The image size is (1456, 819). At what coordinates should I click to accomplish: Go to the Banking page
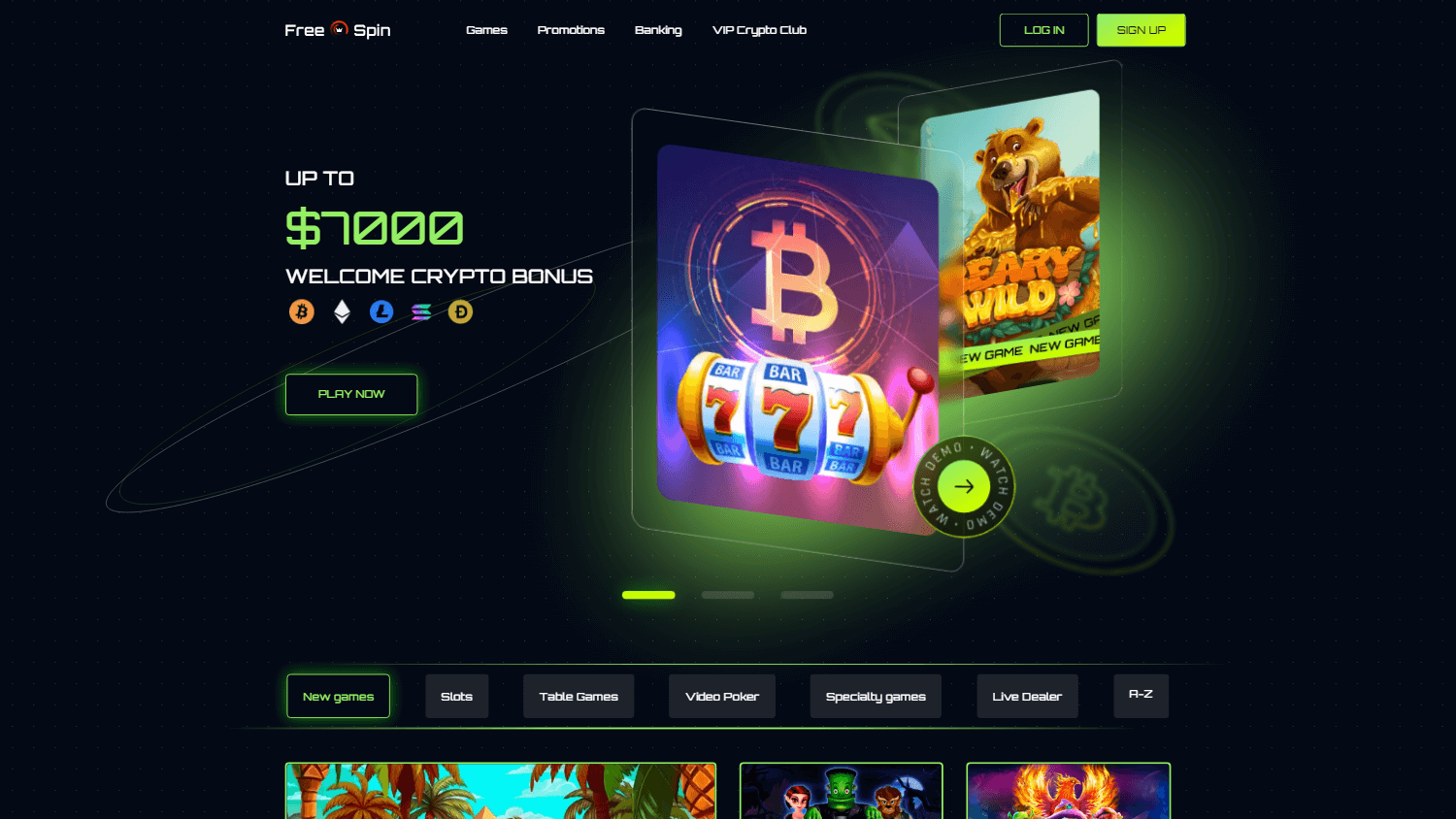(658, 30)
